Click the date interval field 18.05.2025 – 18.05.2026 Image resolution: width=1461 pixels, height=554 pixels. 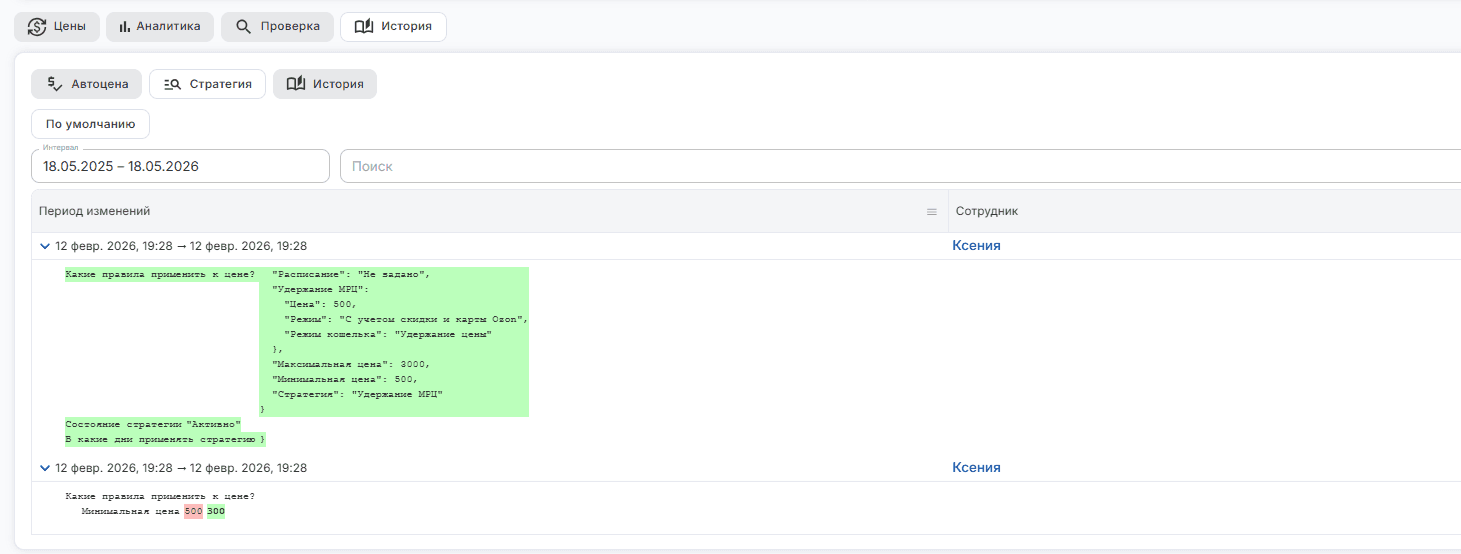[x=180, y=166]
